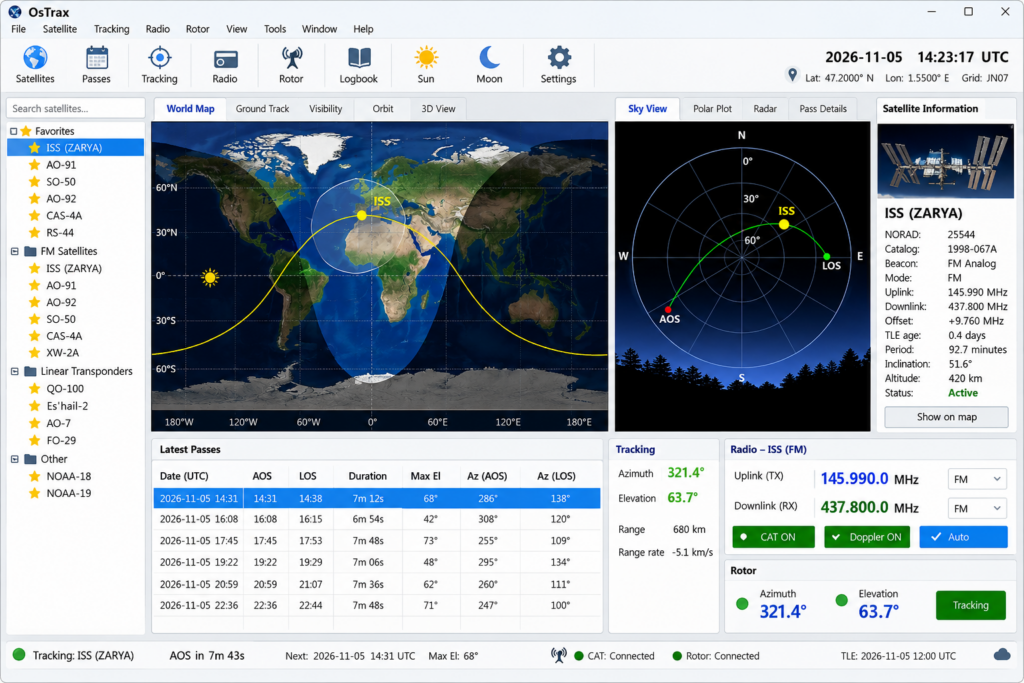This screenshot has width=1024, height=683.
Task: Click the antenna icon beside CAT status
Action: pos(559,655)
